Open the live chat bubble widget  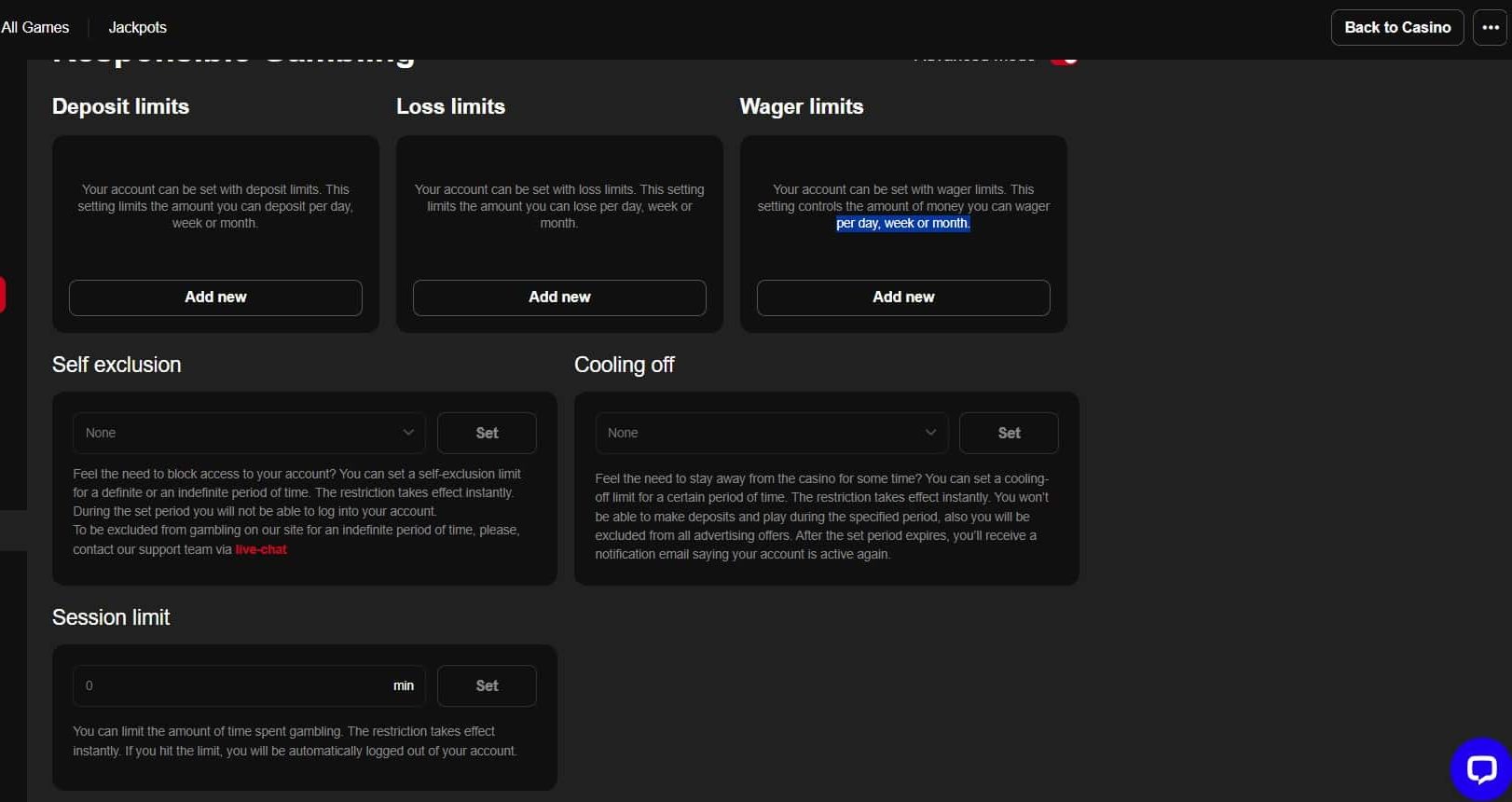click(1480, 768)
